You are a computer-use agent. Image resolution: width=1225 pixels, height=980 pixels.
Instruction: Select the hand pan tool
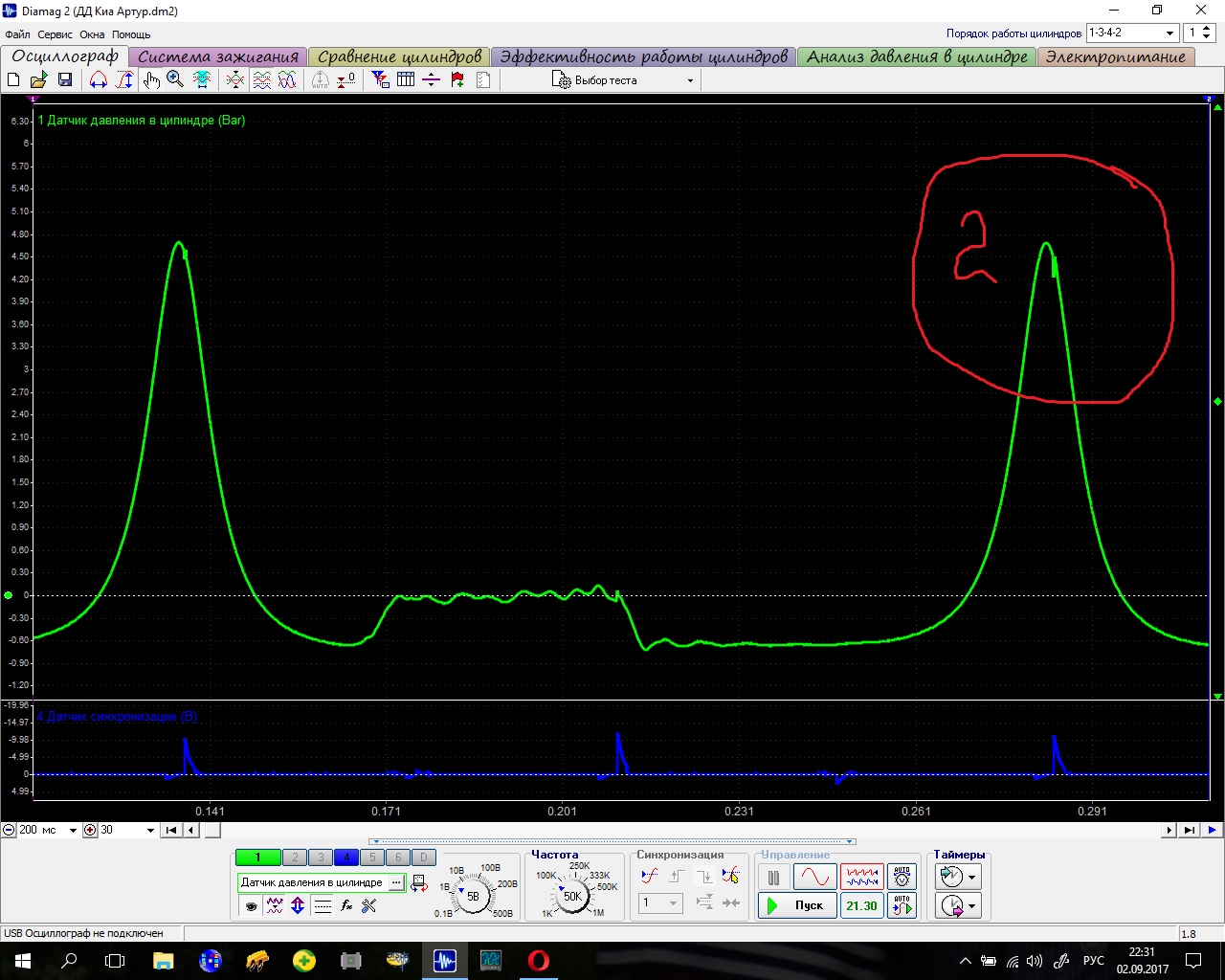point(151,80)
